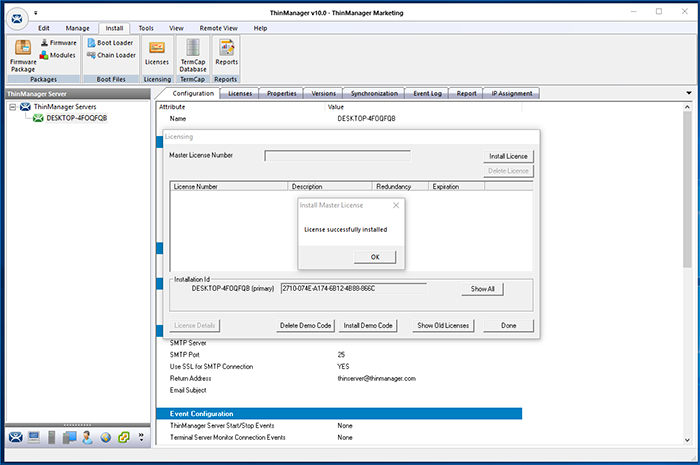Expand the bottom bar overflow chevron
The image size is (700, 465).
pos(141,436)
